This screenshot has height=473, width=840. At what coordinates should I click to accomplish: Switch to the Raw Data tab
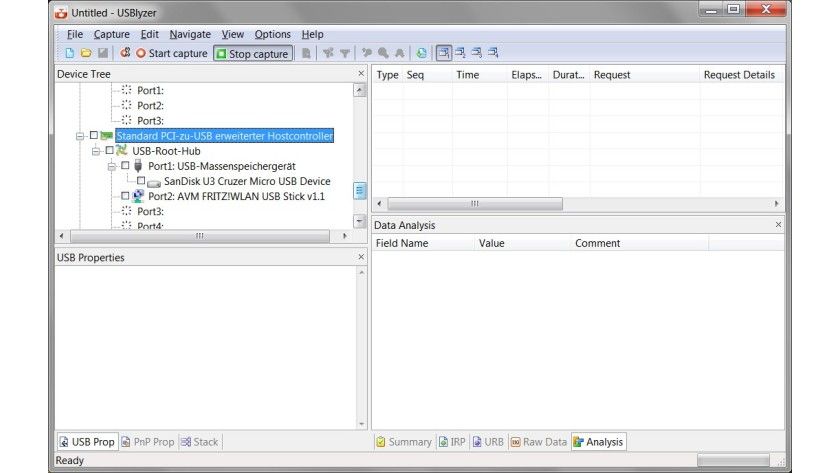click(539, 442)
